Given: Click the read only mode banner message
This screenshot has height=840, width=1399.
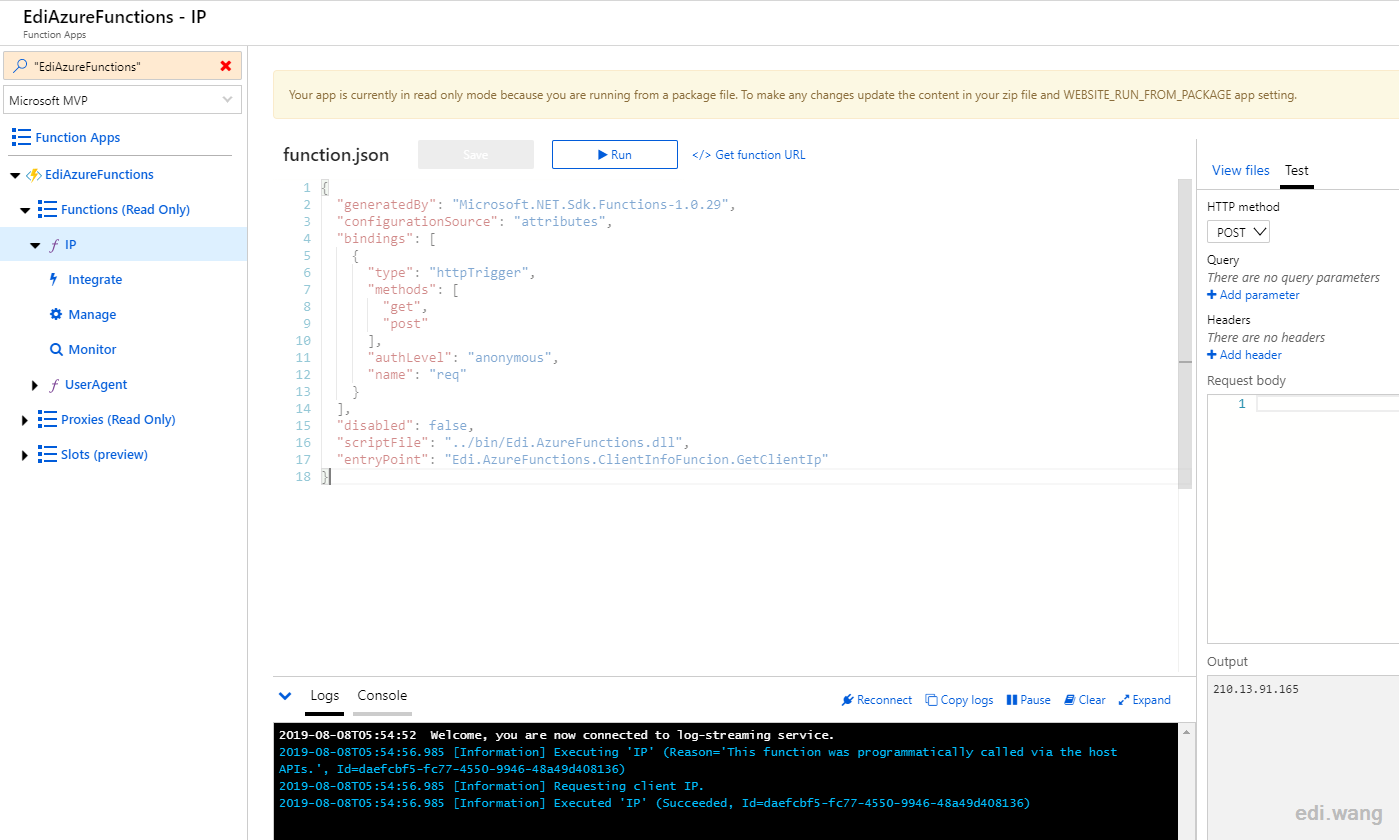Looking at the screenshot, I should point(792,95).
